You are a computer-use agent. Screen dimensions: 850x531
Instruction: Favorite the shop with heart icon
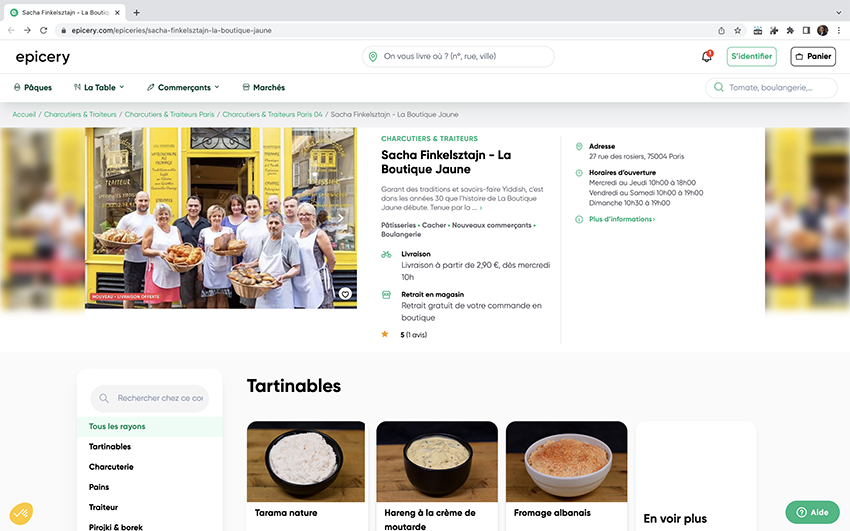pyautogui.click(x=345, y=294)
